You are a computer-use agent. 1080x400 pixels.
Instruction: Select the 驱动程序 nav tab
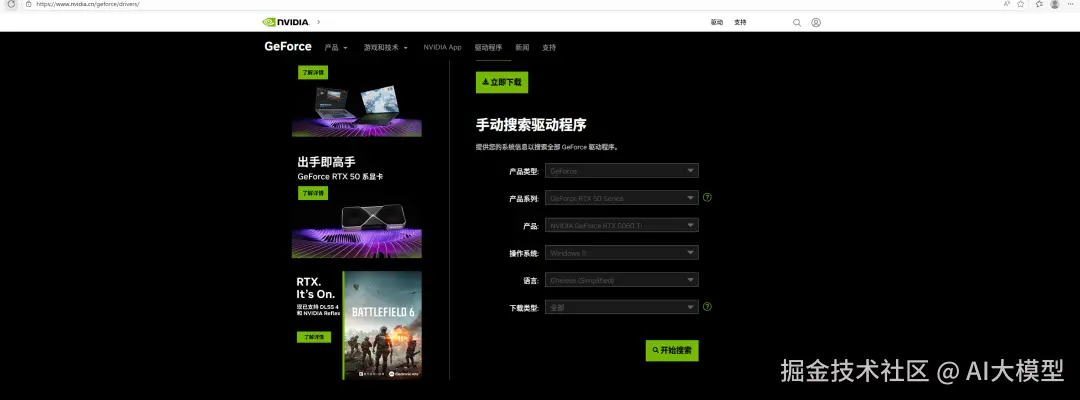[488, 48]
